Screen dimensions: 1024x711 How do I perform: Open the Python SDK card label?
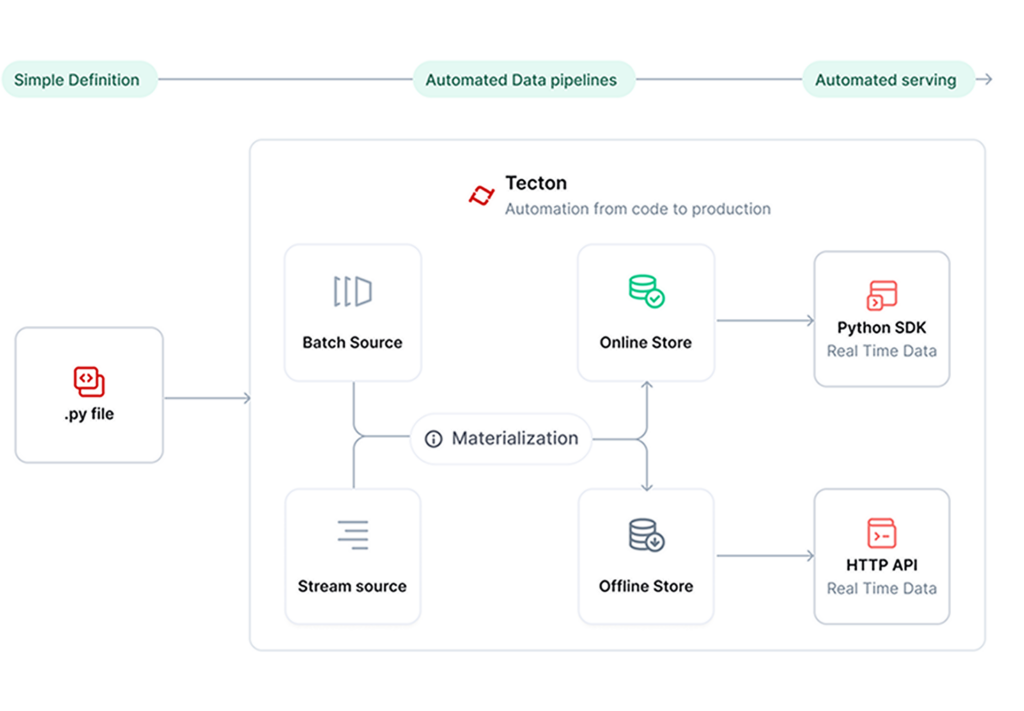881,328
